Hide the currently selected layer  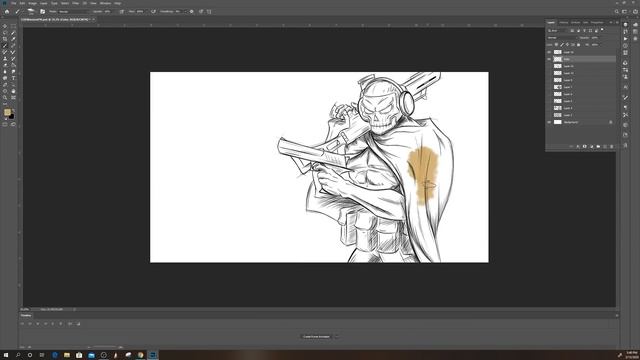point(549,59)
